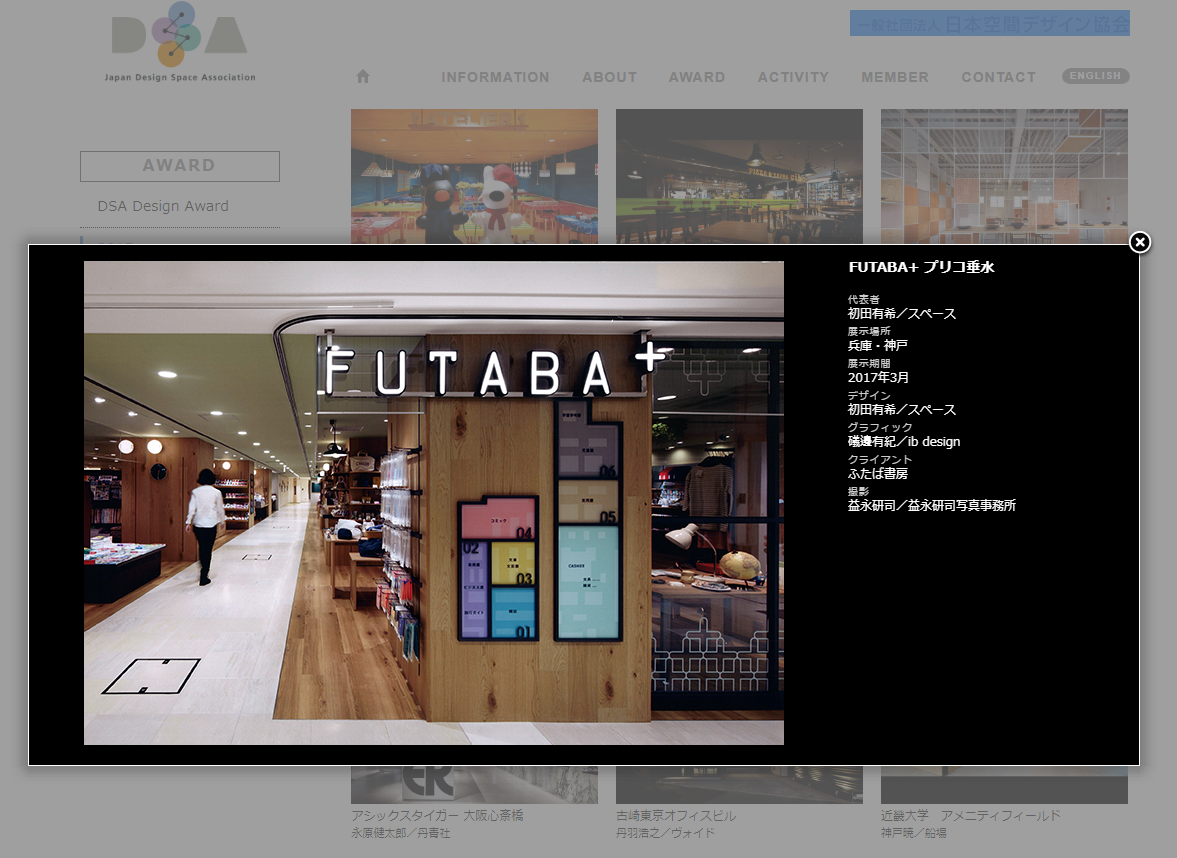
Task: Open the ABOUT menu item
Action: click(x=610, y=77)
